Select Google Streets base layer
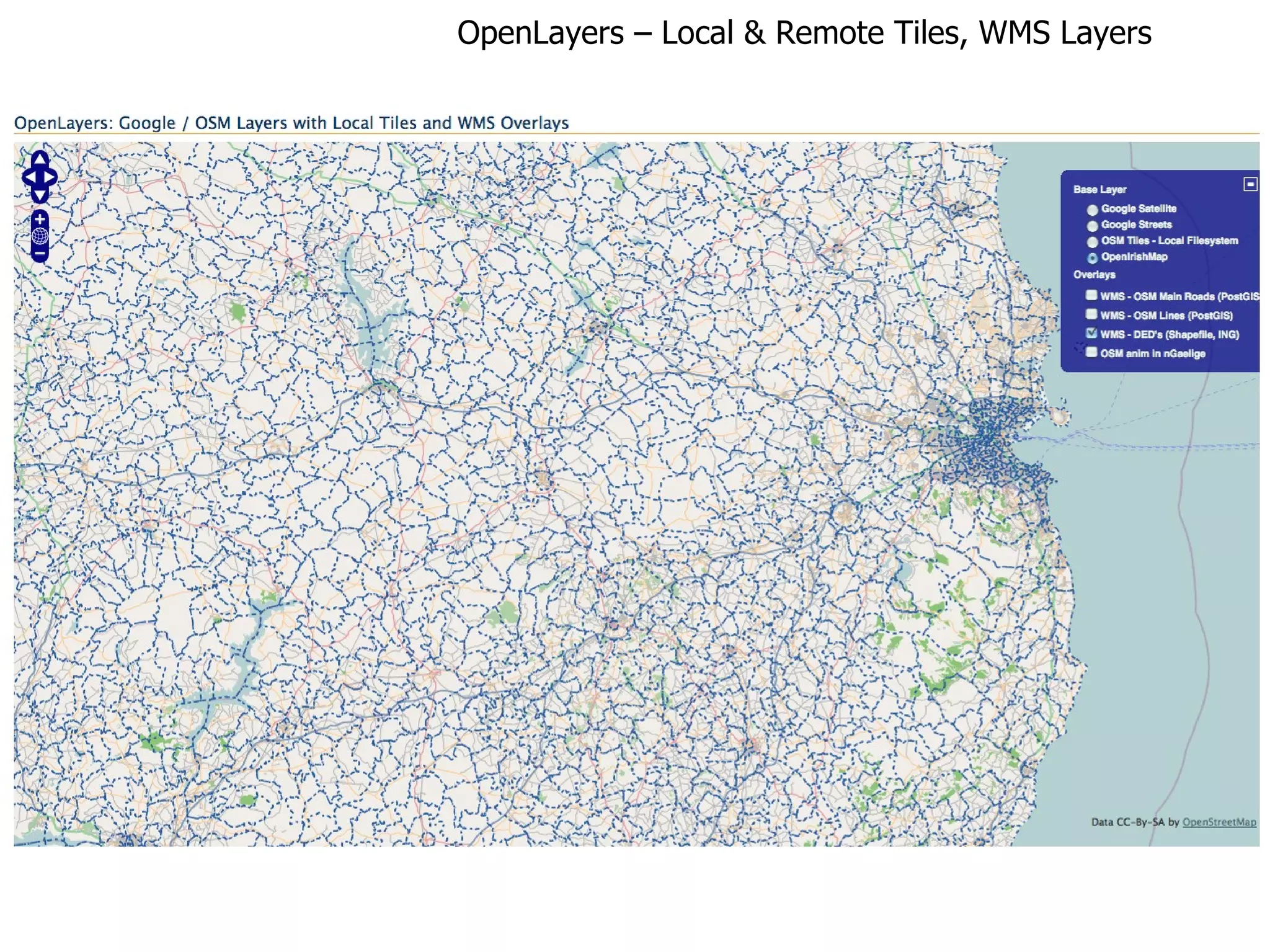The height and width of the screenshot is (952, 1270). (x=1092, y=226)
